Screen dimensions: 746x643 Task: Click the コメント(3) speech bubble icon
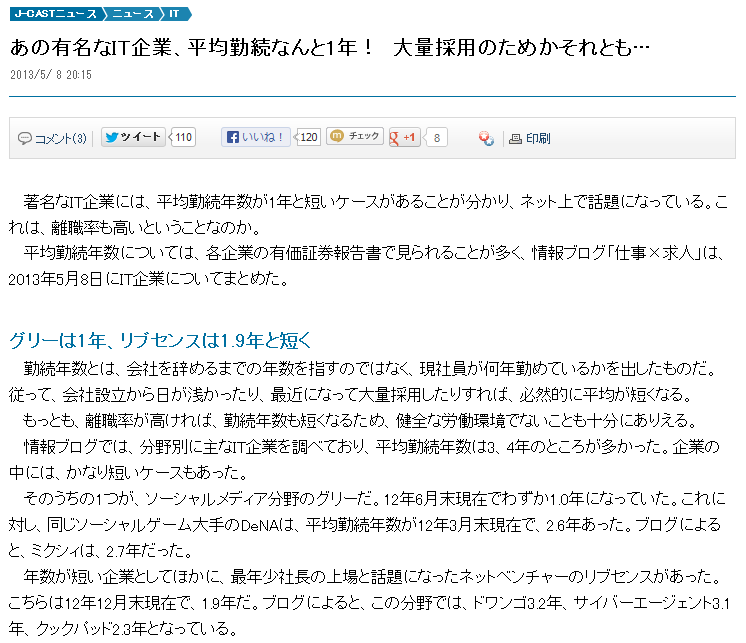[25, 138]
